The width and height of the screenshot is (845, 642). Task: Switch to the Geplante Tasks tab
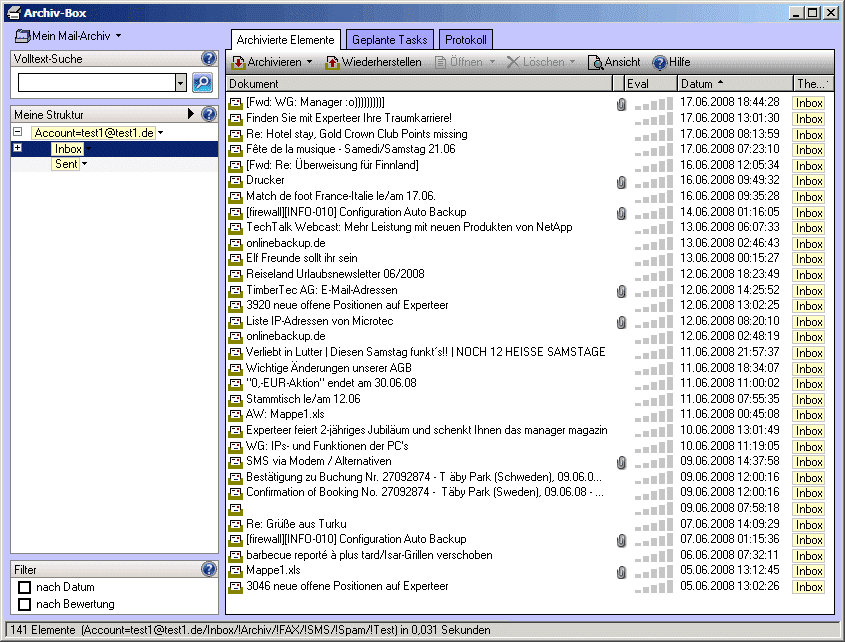point(389,40)
